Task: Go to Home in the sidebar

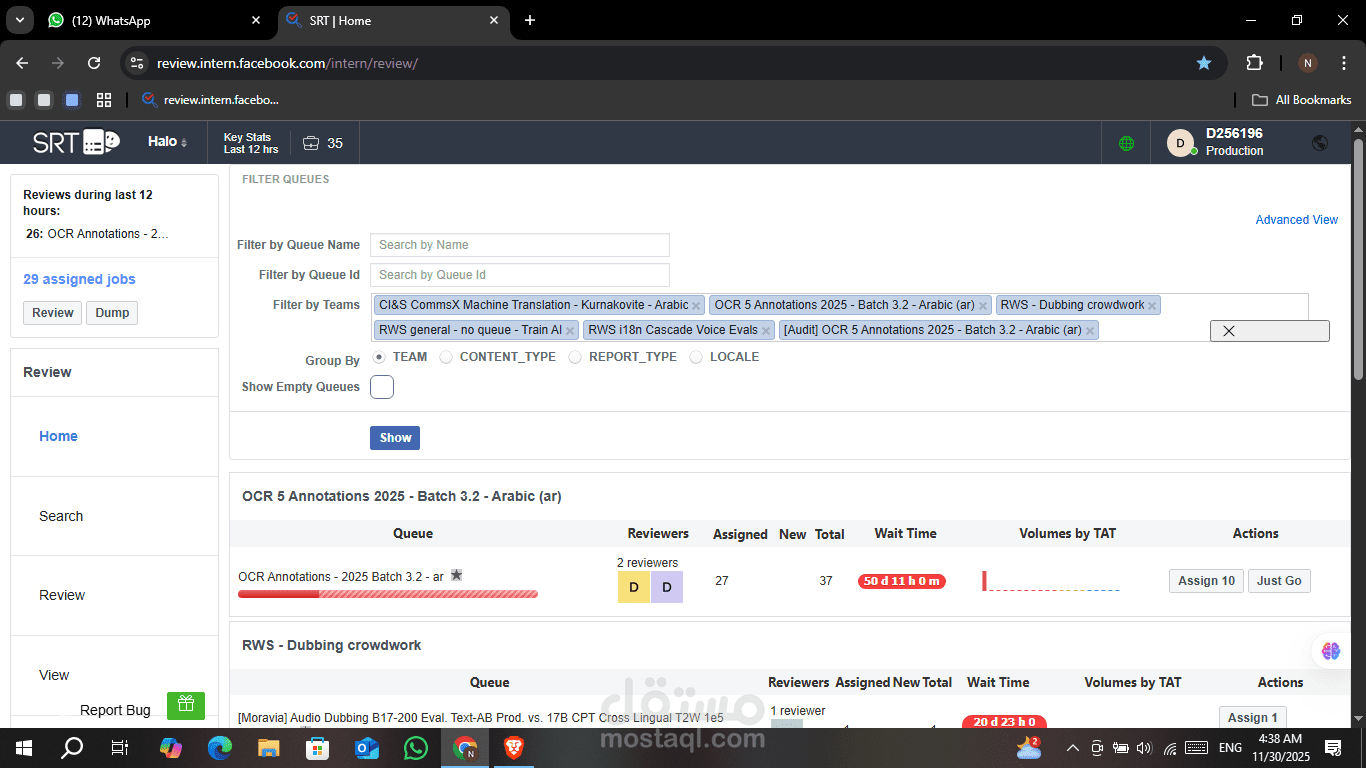Action: pos(58,436)
